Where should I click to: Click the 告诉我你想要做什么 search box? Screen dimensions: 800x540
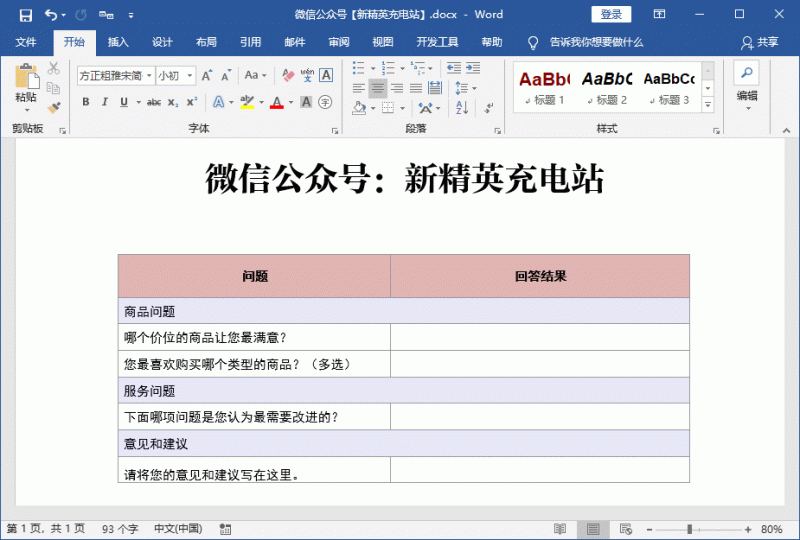(x=596, y=42)
